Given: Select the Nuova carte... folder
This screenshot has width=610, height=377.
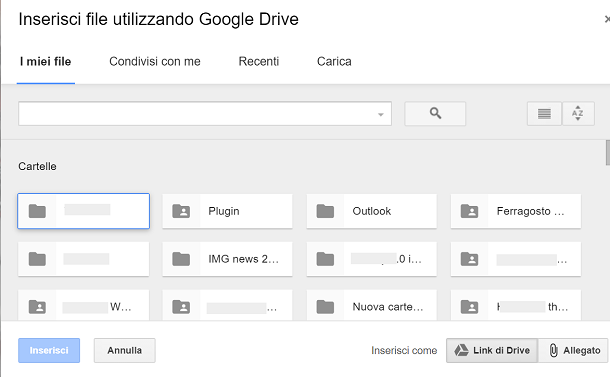Looking at the screenshot, I should click(x=372, y=305).
